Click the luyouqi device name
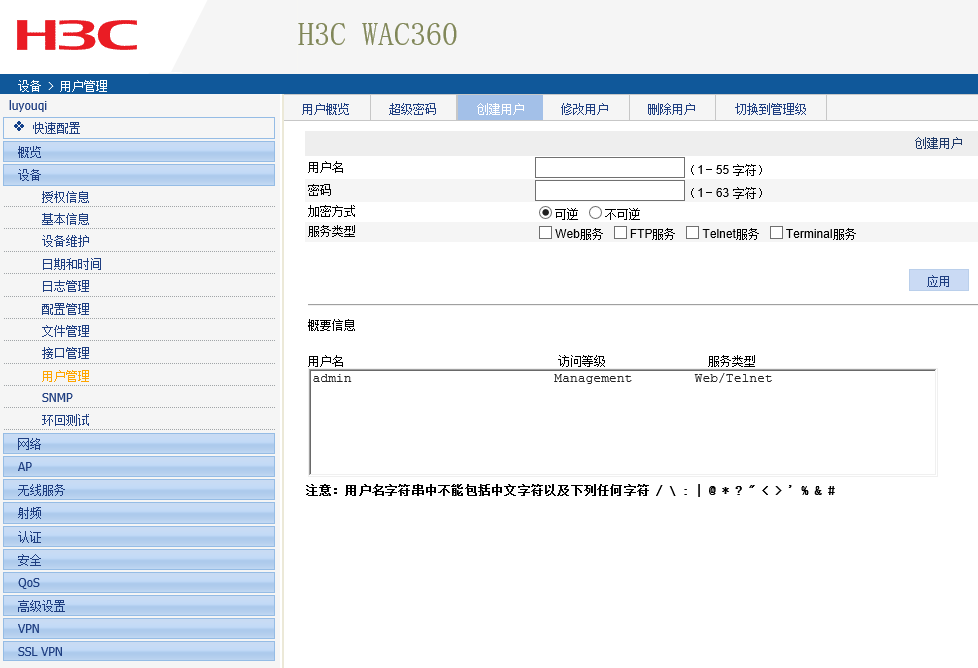Screen dimensions: 978x668 tap(28, 105)
